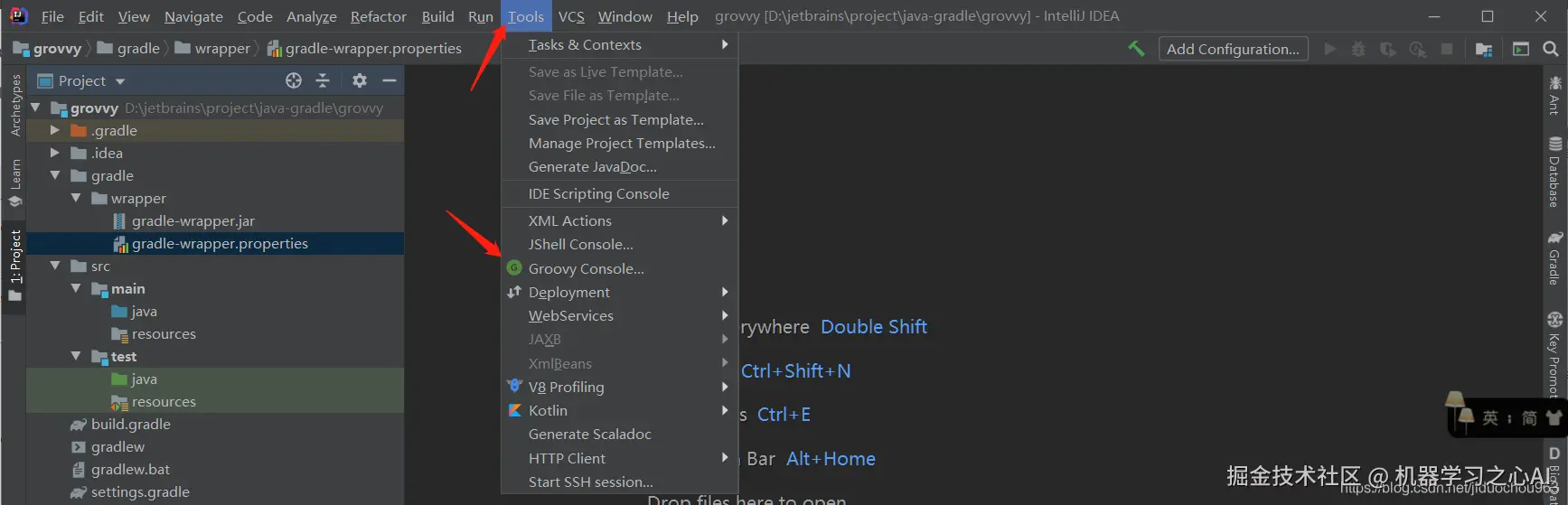Collapse the main folder arrow
Viewport: 1568px width, 505px height.
pyautogui.click(x=76, y=288)
